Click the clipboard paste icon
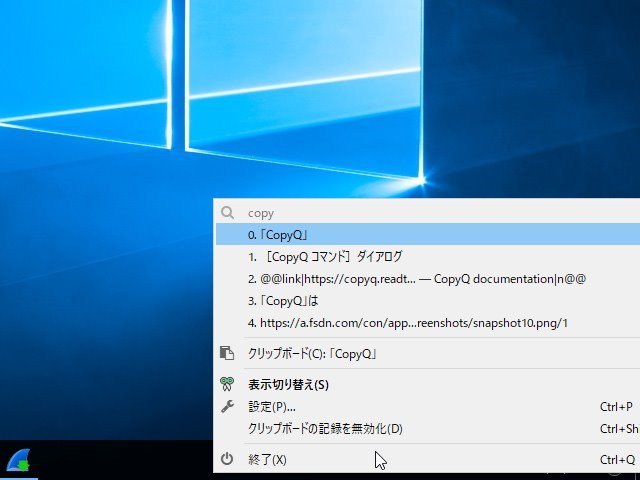 [227, 353]
